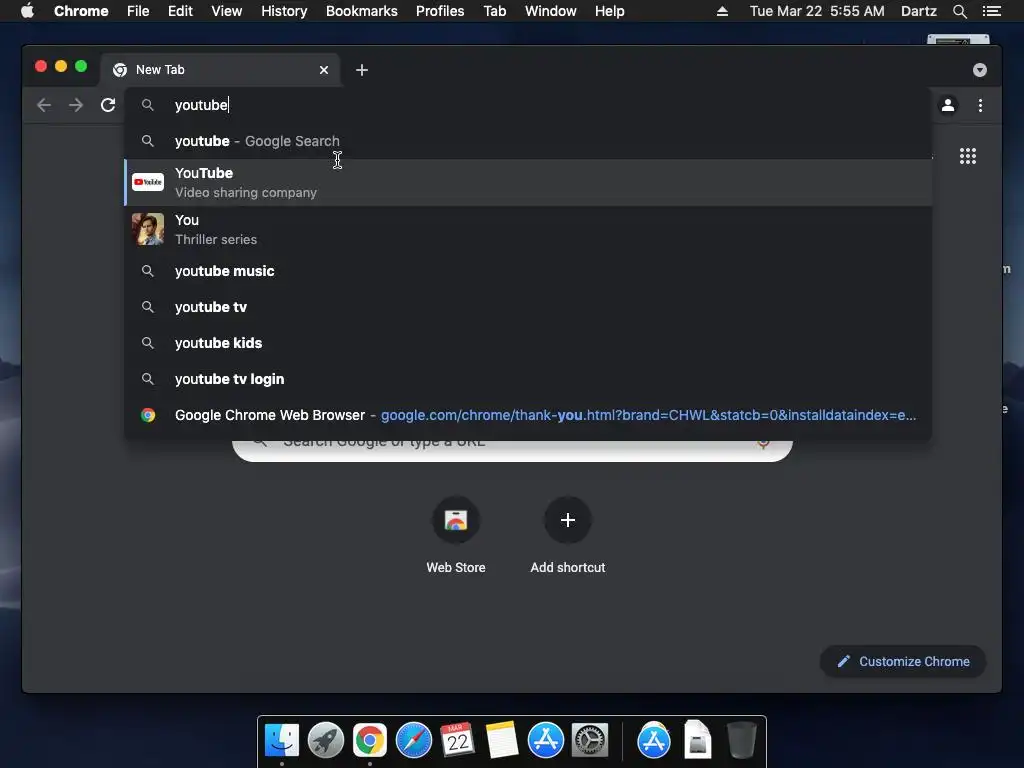Open the Help menu
This screenshot has height=768, width=1024.
(609, 11)
